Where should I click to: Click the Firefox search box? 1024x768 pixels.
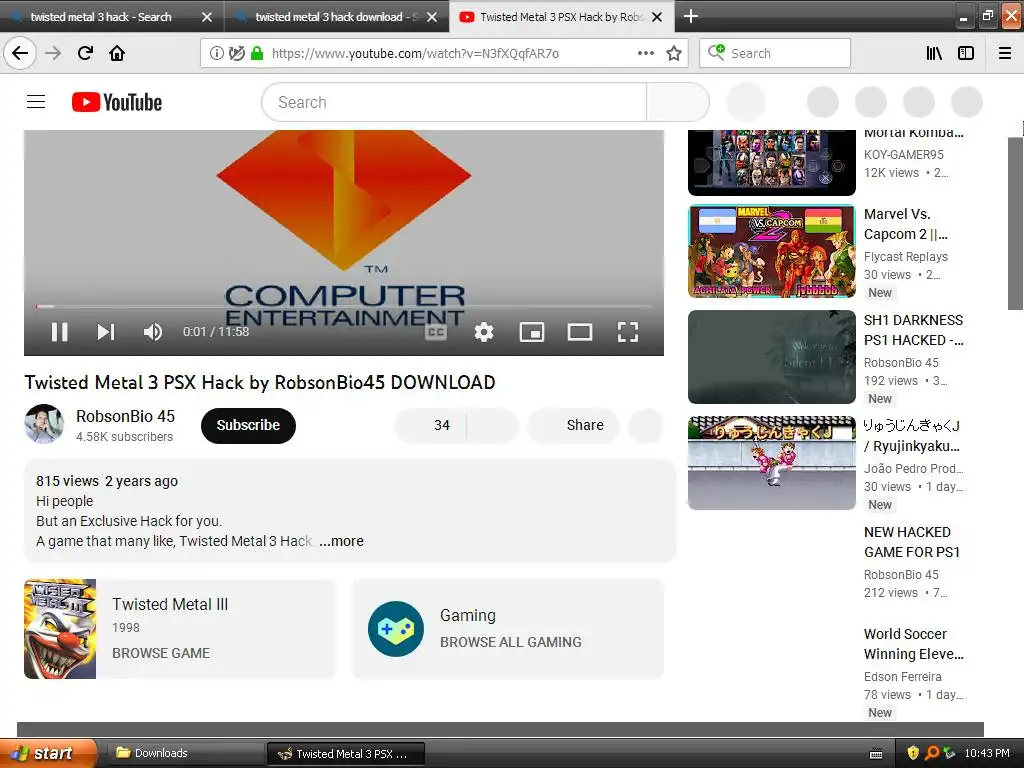pos(775,53)
